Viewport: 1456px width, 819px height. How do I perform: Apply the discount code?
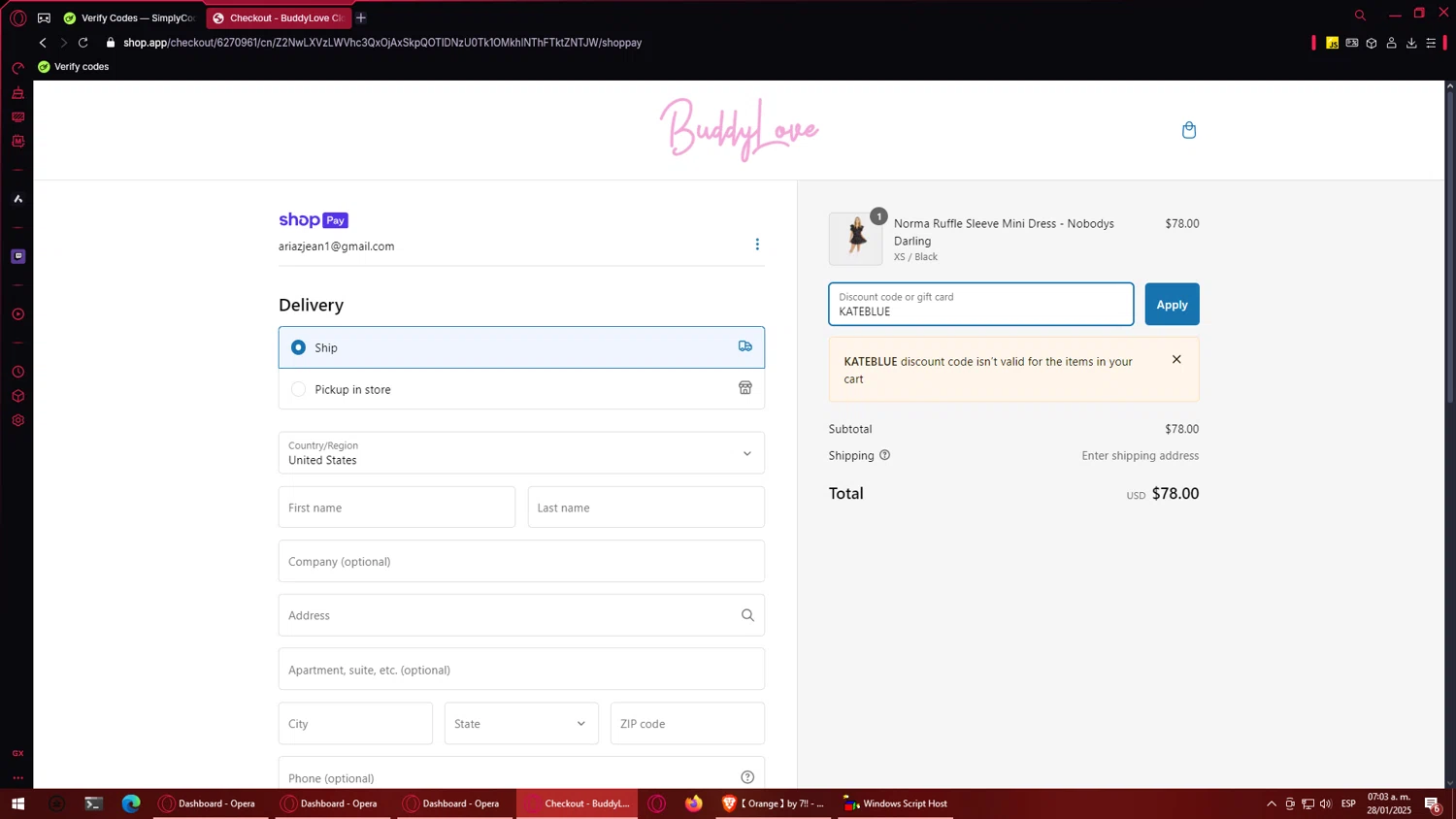(1172, 305)
